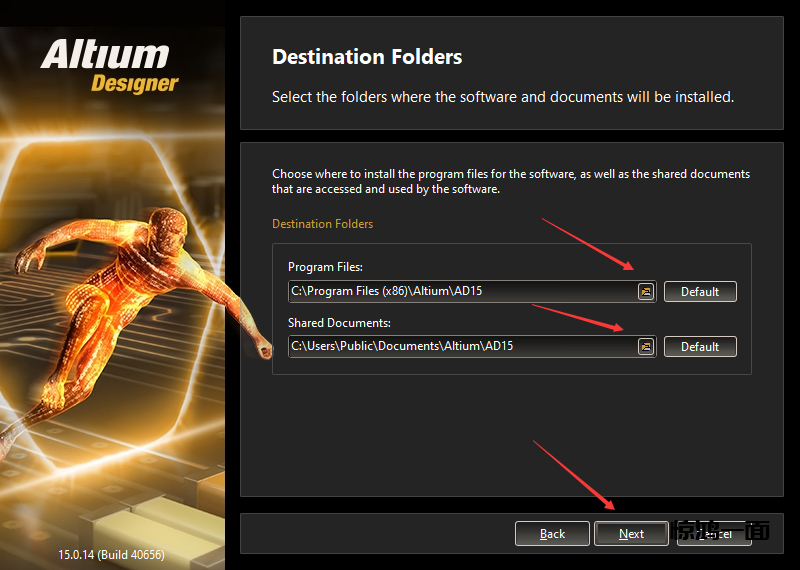Click the browse folder icon for Program Files
Screen dimensions: 800x570
(645, 292)
